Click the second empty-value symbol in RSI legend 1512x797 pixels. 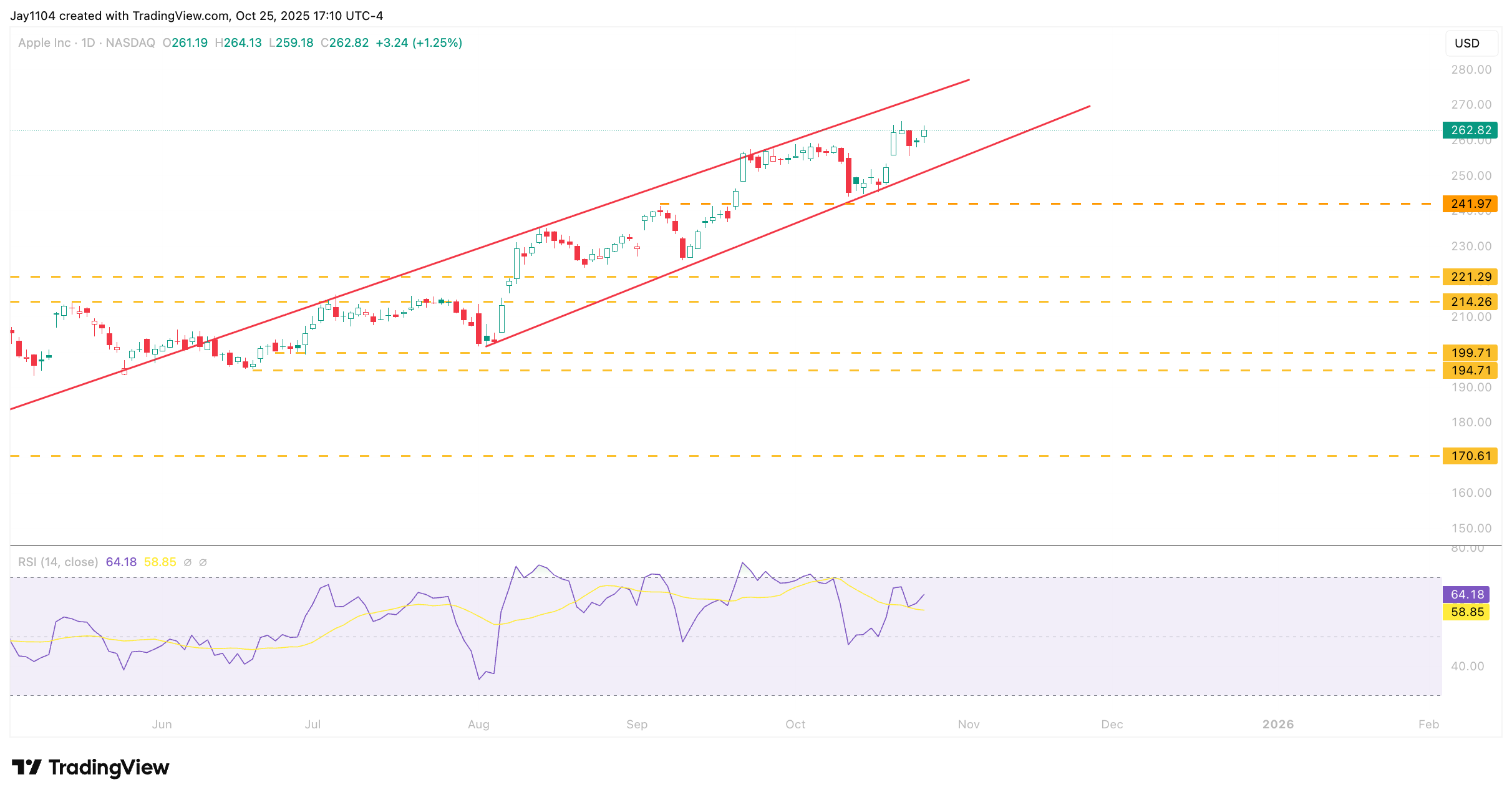pyautogui.click(x=203, y=562)
